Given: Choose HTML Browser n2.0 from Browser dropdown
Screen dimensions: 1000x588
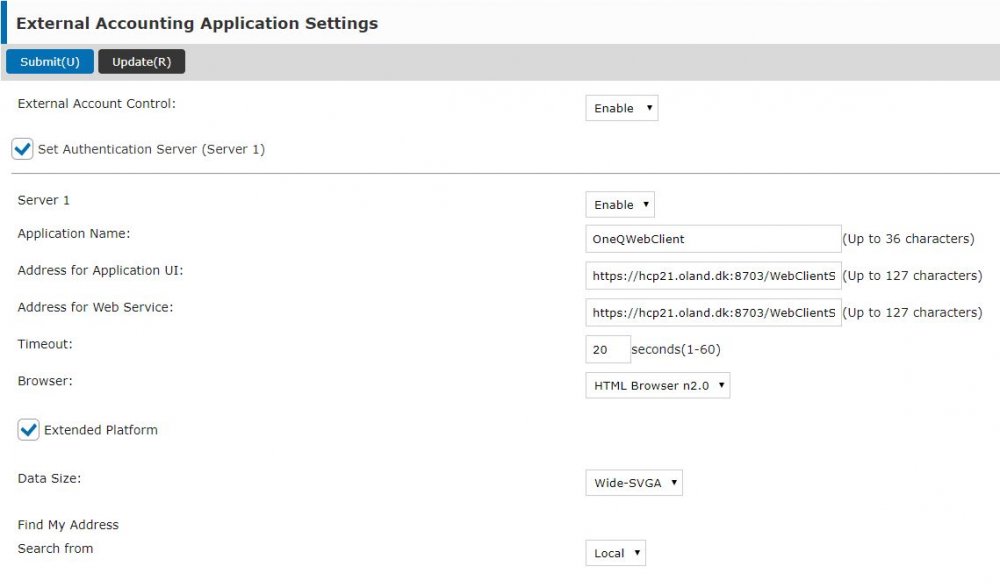Looking at the screenshot, I should [657, 385].
